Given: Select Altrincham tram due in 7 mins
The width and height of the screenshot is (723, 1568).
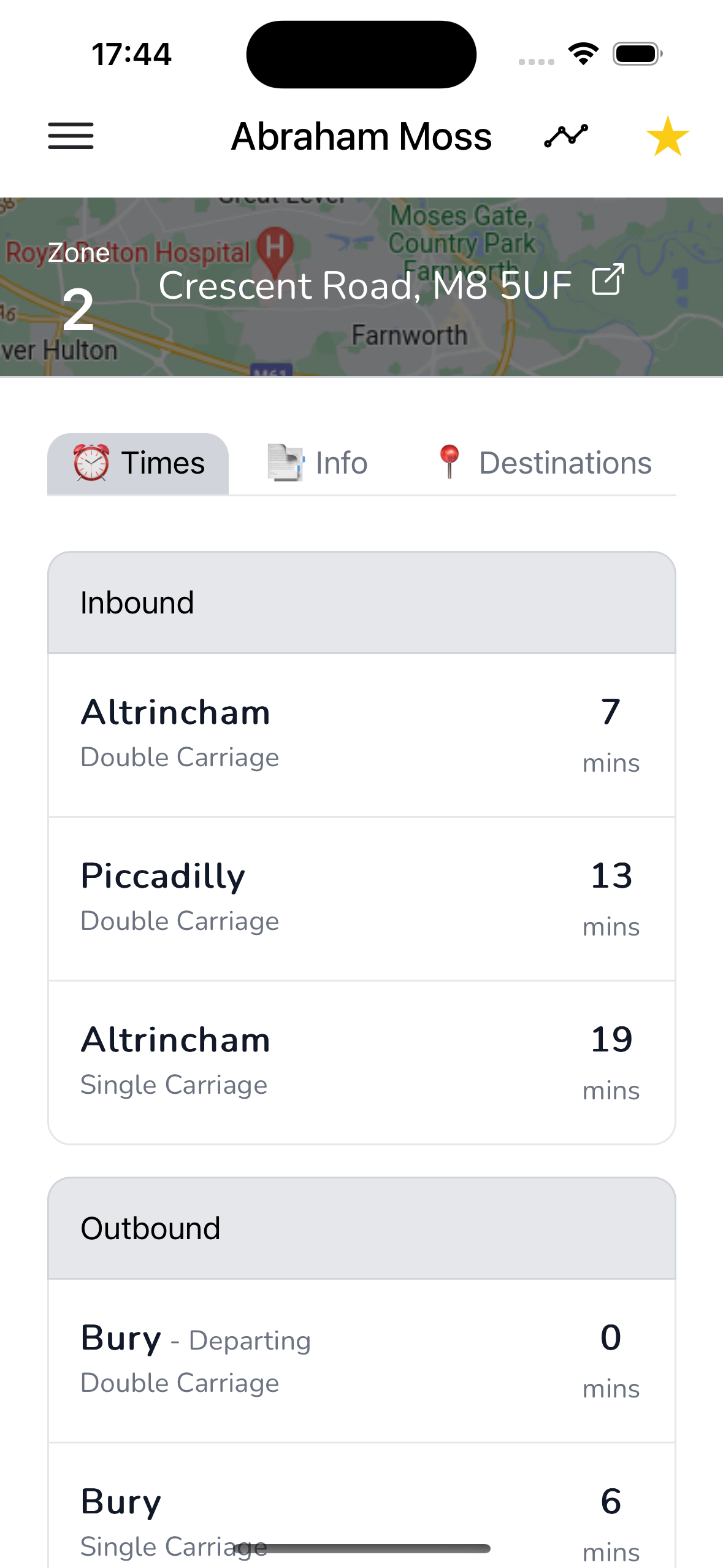Looking at the screenshot, I should (361, 734).
